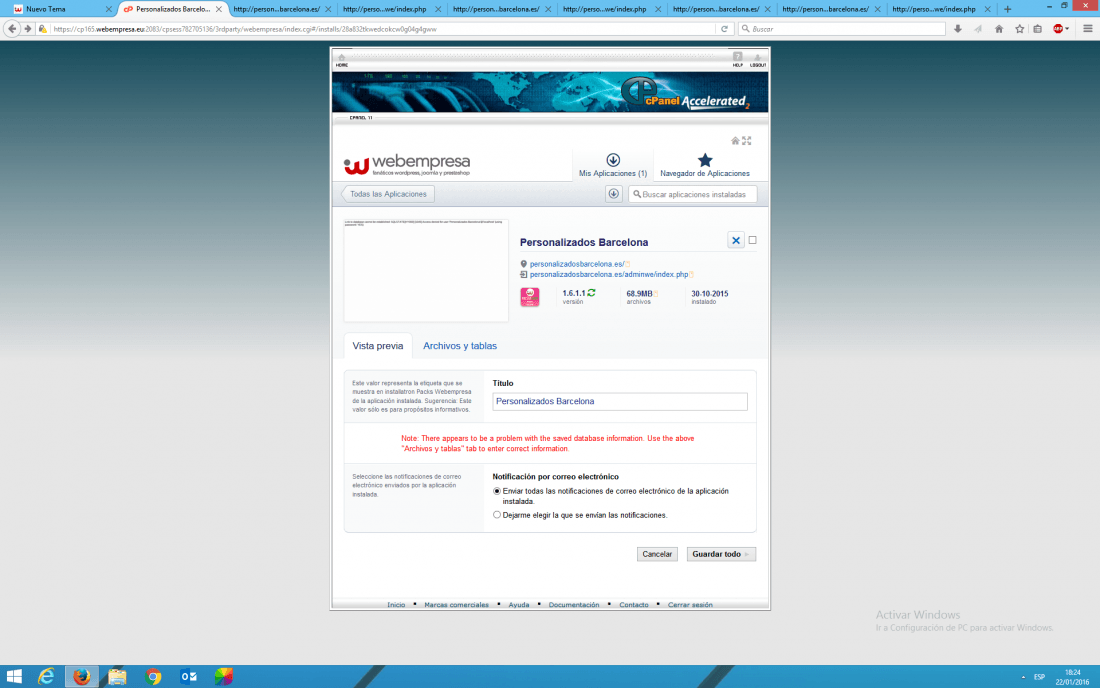Screen dimensions: 1100x688
Task: Open the adminwe/index.php admin link
Action: pyautogui.click(x=609, y=275)
